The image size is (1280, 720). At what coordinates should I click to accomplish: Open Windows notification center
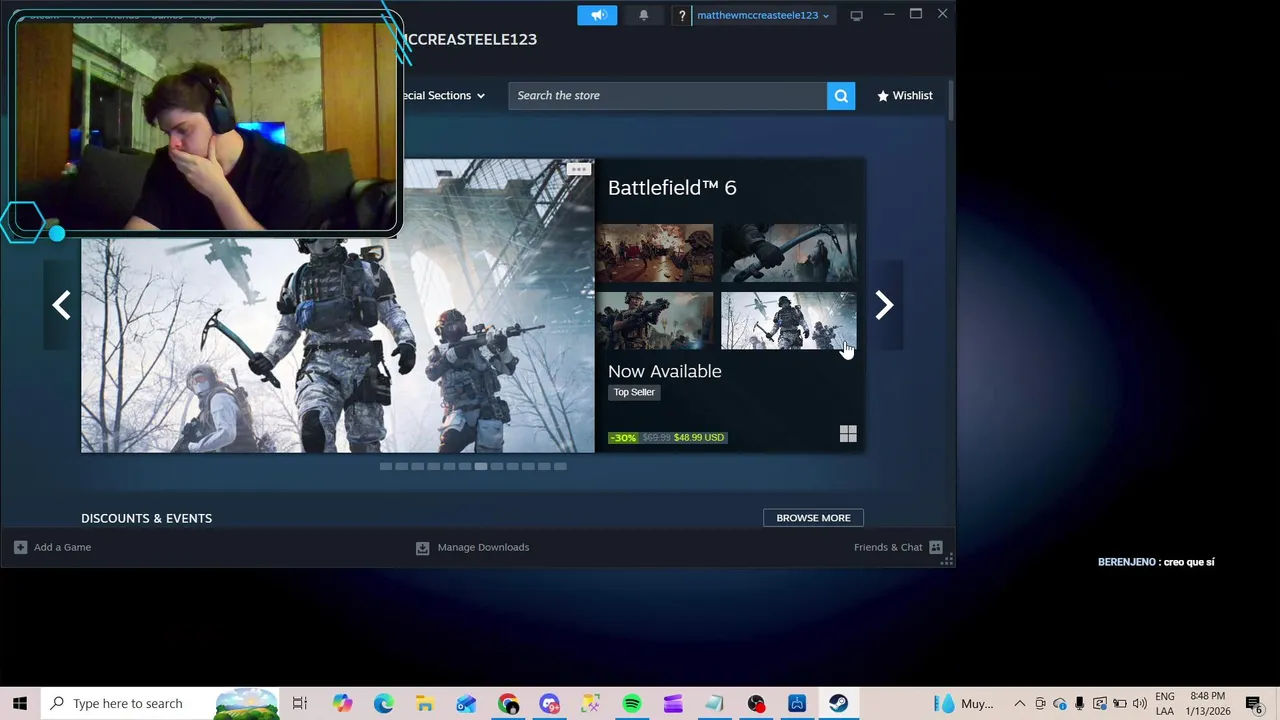point(1254,704)
